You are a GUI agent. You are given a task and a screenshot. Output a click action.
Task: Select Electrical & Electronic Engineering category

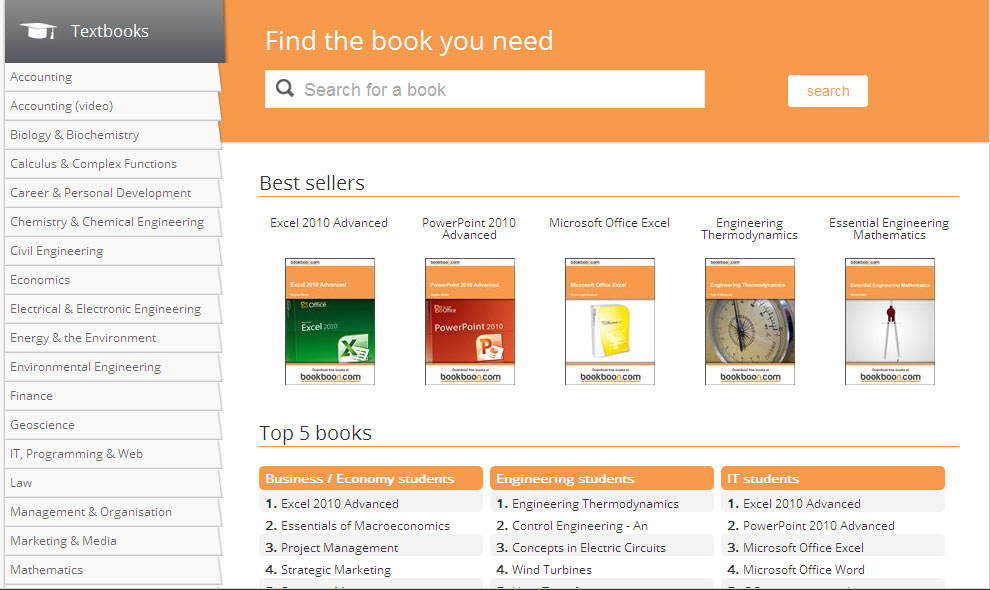[x=112, y=310]
